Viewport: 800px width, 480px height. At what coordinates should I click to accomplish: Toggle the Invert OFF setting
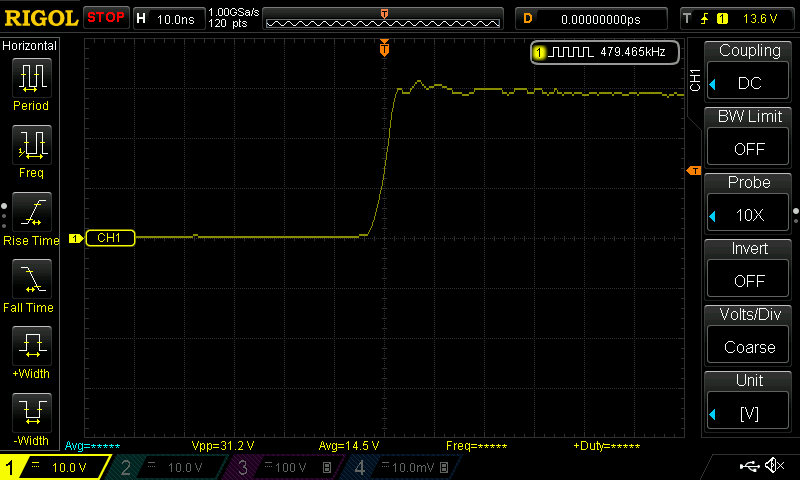pos(748,280)
